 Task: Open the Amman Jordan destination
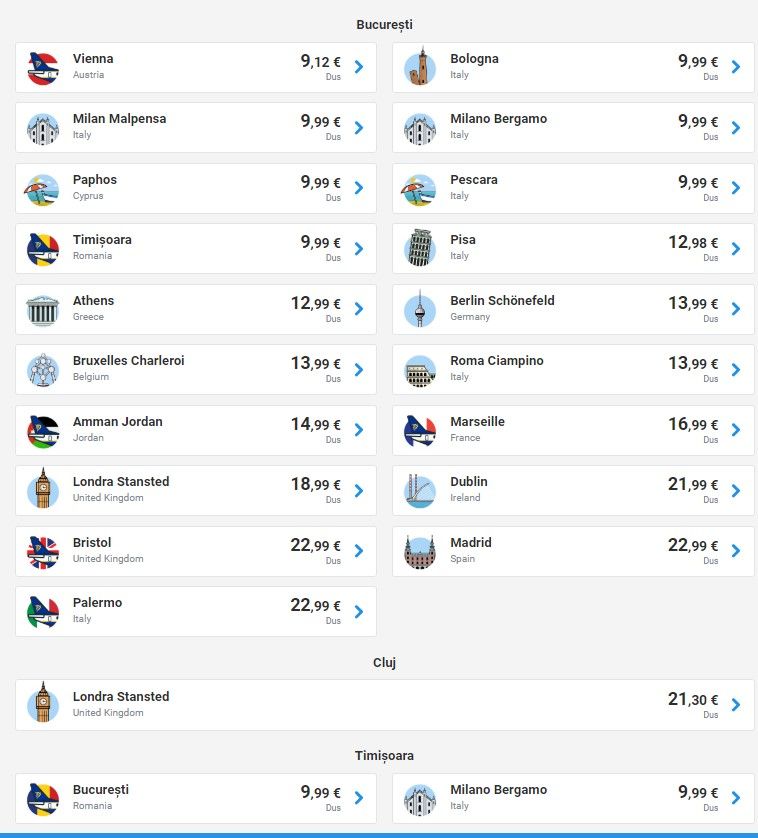(196, 430)
